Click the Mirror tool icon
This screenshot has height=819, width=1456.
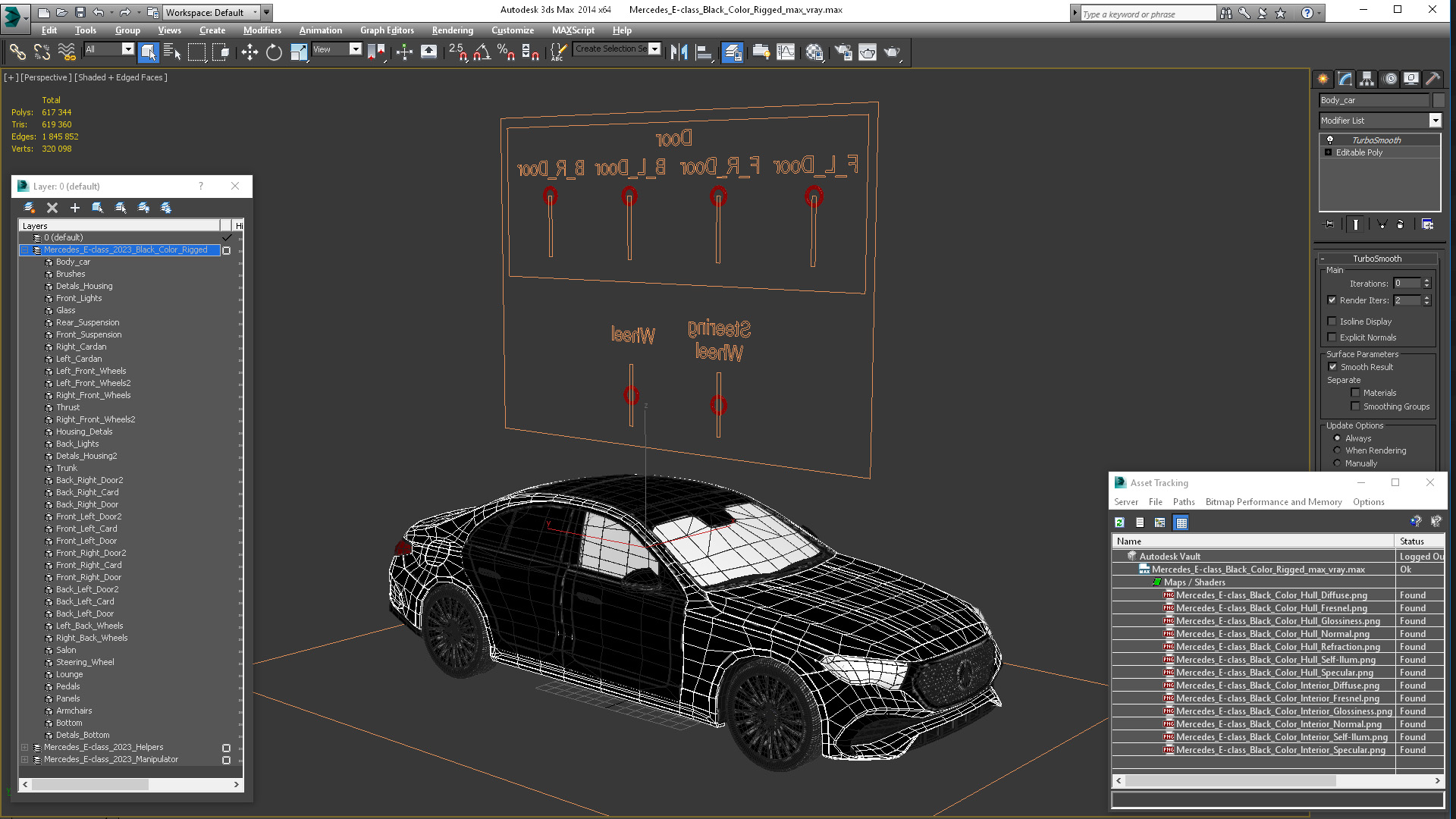679,52
